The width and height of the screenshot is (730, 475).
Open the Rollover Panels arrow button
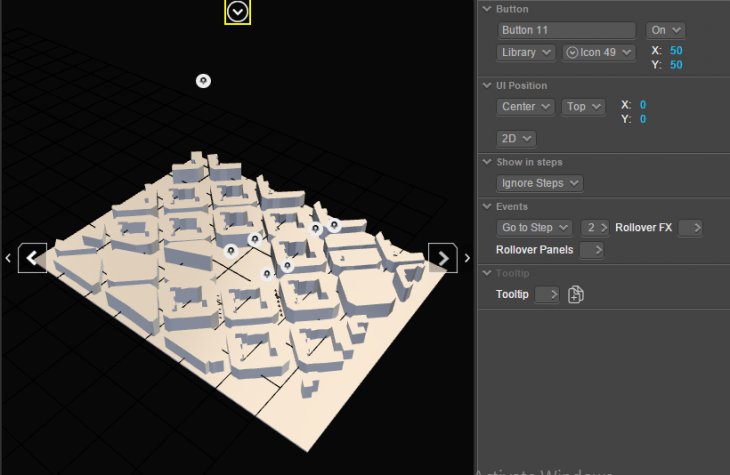(x=592, y=250)
